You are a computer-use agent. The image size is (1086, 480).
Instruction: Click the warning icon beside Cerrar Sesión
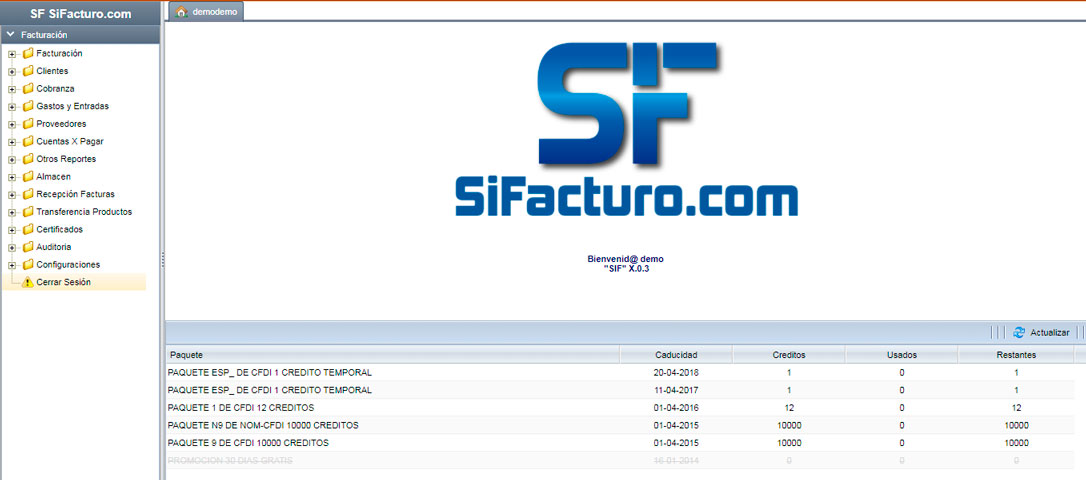(x=28, y=283)
